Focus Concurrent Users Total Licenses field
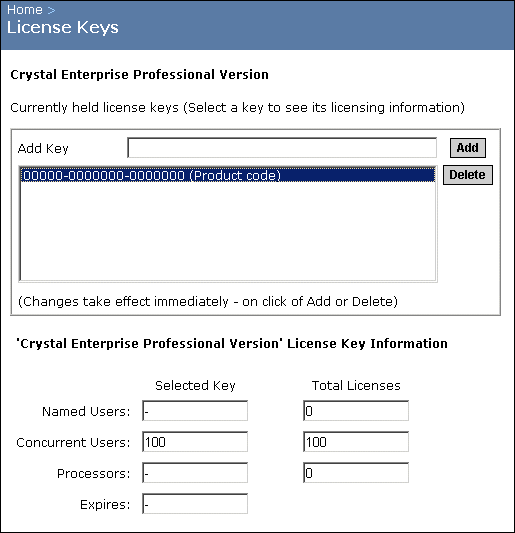515x533 pixels. coord(356,442)
